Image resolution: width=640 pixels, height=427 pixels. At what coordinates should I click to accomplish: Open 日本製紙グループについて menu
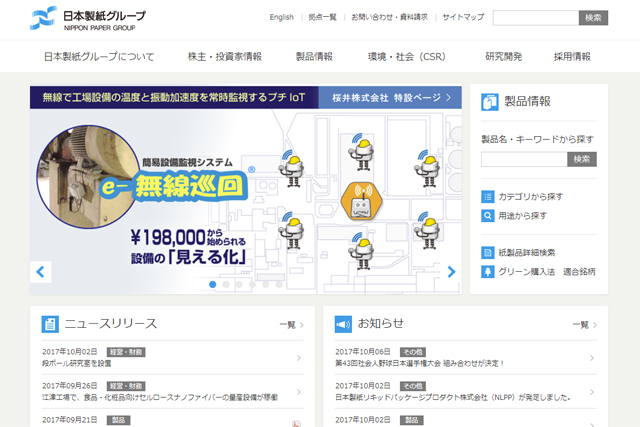[99, 57]
